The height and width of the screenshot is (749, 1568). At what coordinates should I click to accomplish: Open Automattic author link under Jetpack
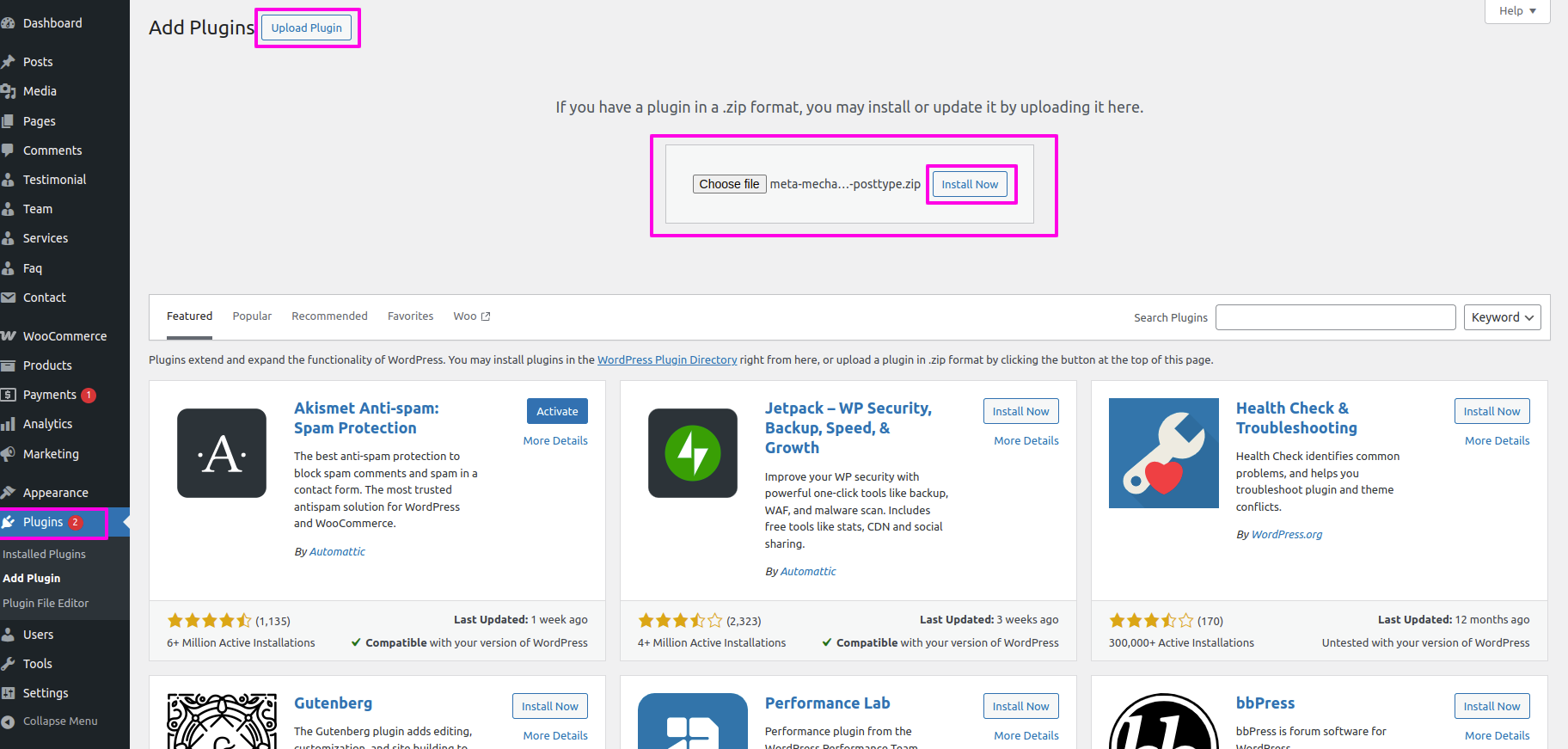click(808, 572)
